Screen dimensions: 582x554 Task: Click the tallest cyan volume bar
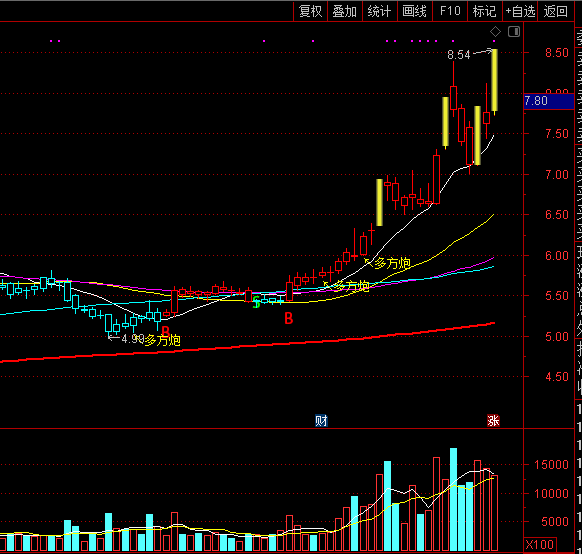click(453, 499)
